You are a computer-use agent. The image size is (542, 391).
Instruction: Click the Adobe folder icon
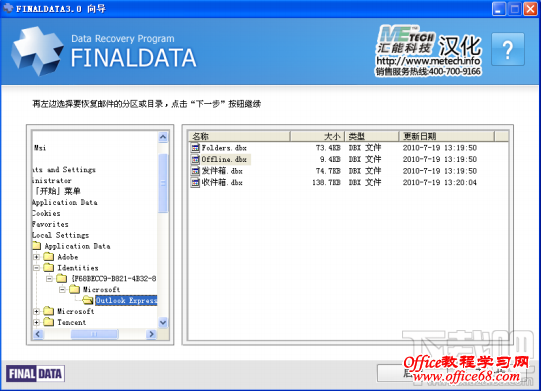tap(49, 257)
